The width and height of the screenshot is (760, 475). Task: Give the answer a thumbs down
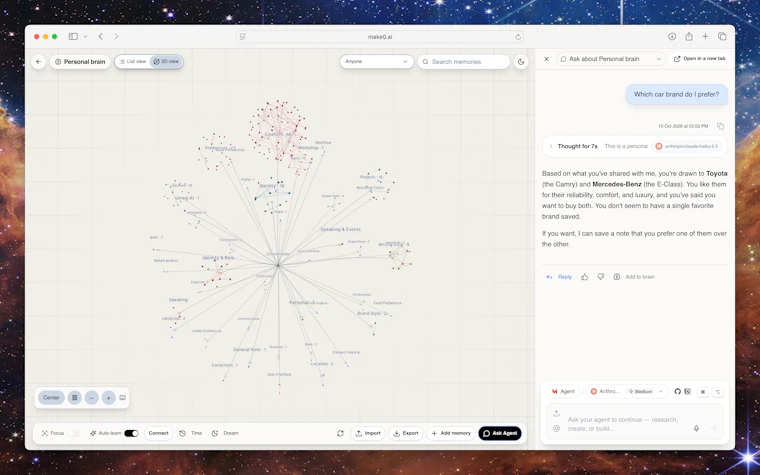(x=601, y=277)
